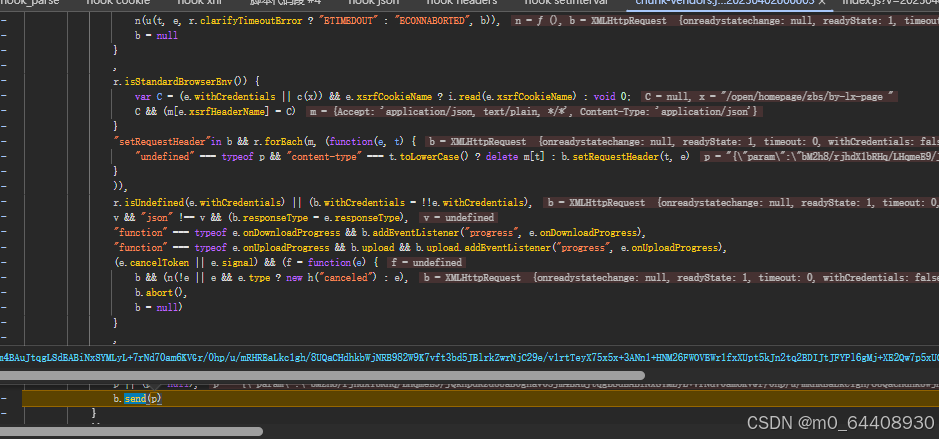The height and width of the screenshot is (439, 939).
Task: Click b.withCredentials = !!e.withCredentials assignment
Action: pos(420,202)
